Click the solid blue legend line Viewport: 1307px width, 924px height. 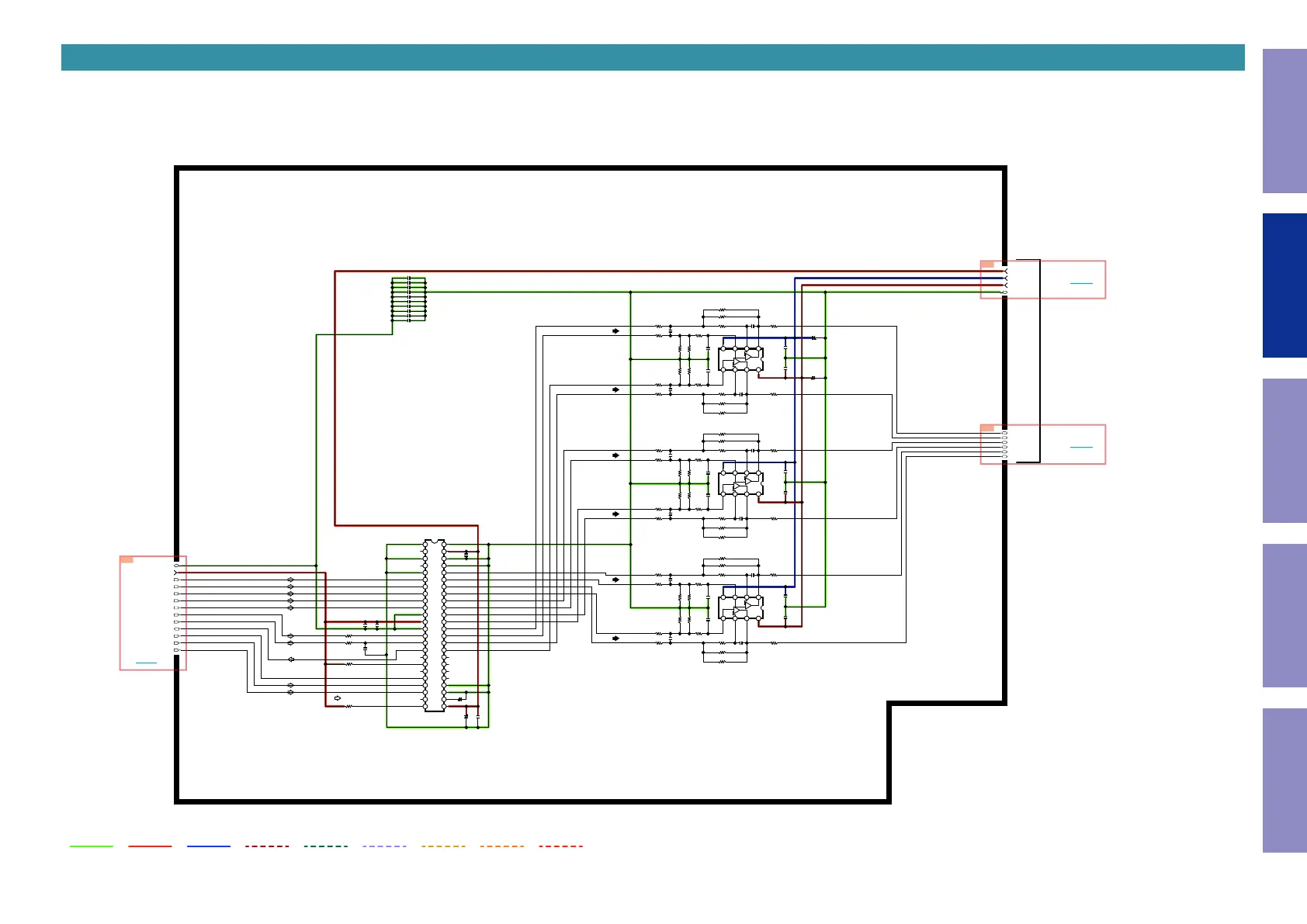[x=209, y=846]
